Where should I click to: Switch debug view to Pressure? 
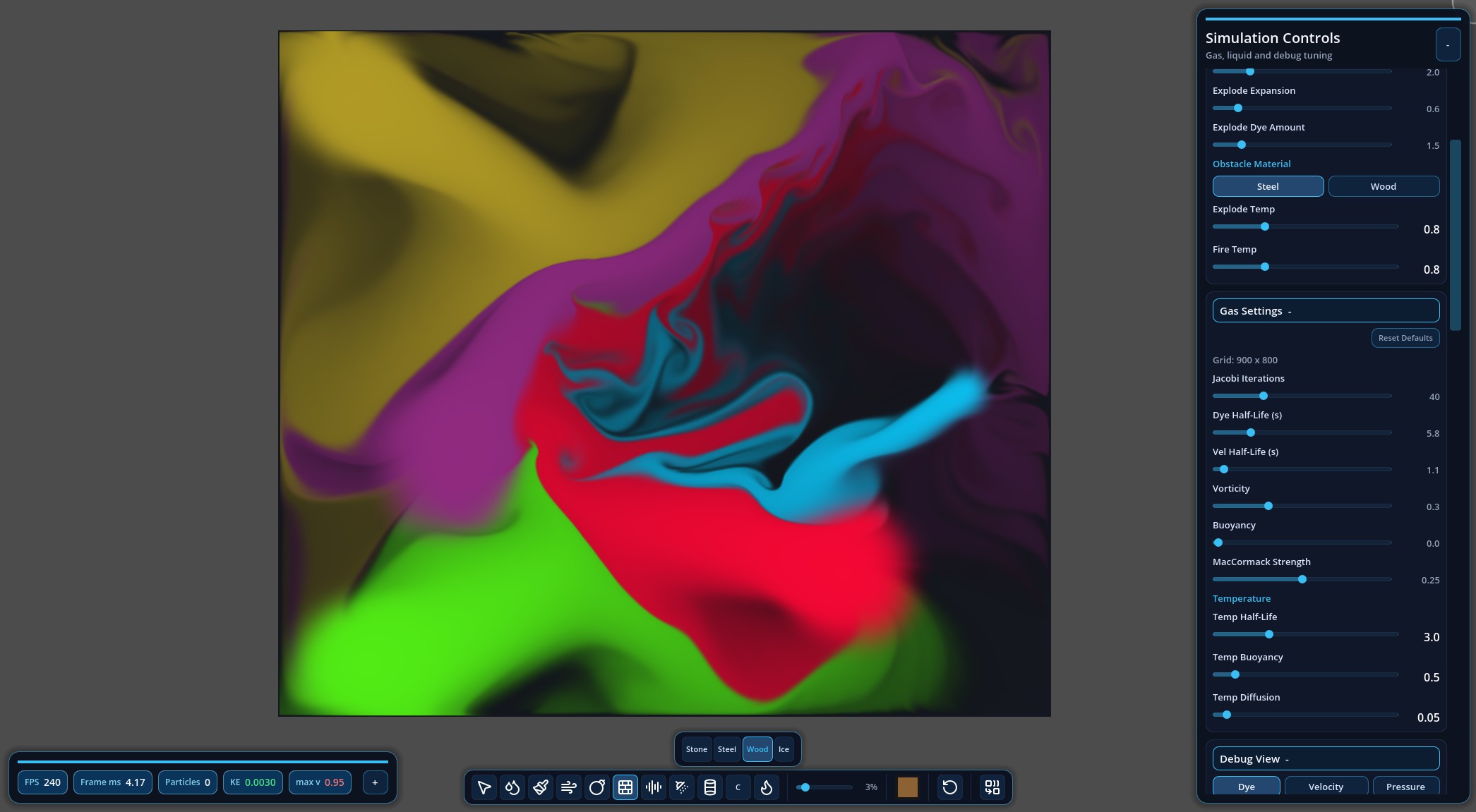[x=1405, y=787]
